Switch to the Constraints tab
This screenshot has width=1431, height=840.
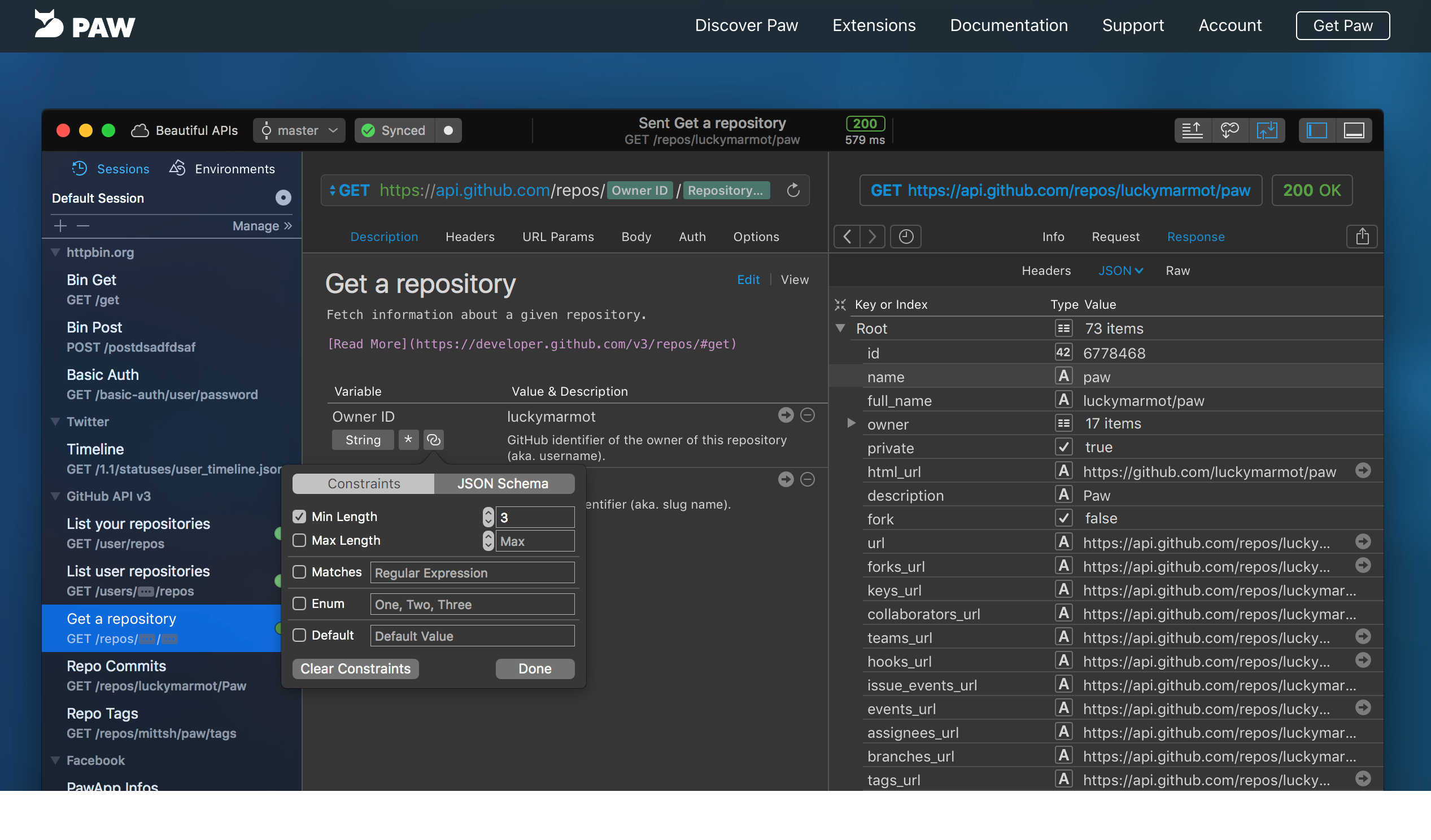click(x=363, y=483)
